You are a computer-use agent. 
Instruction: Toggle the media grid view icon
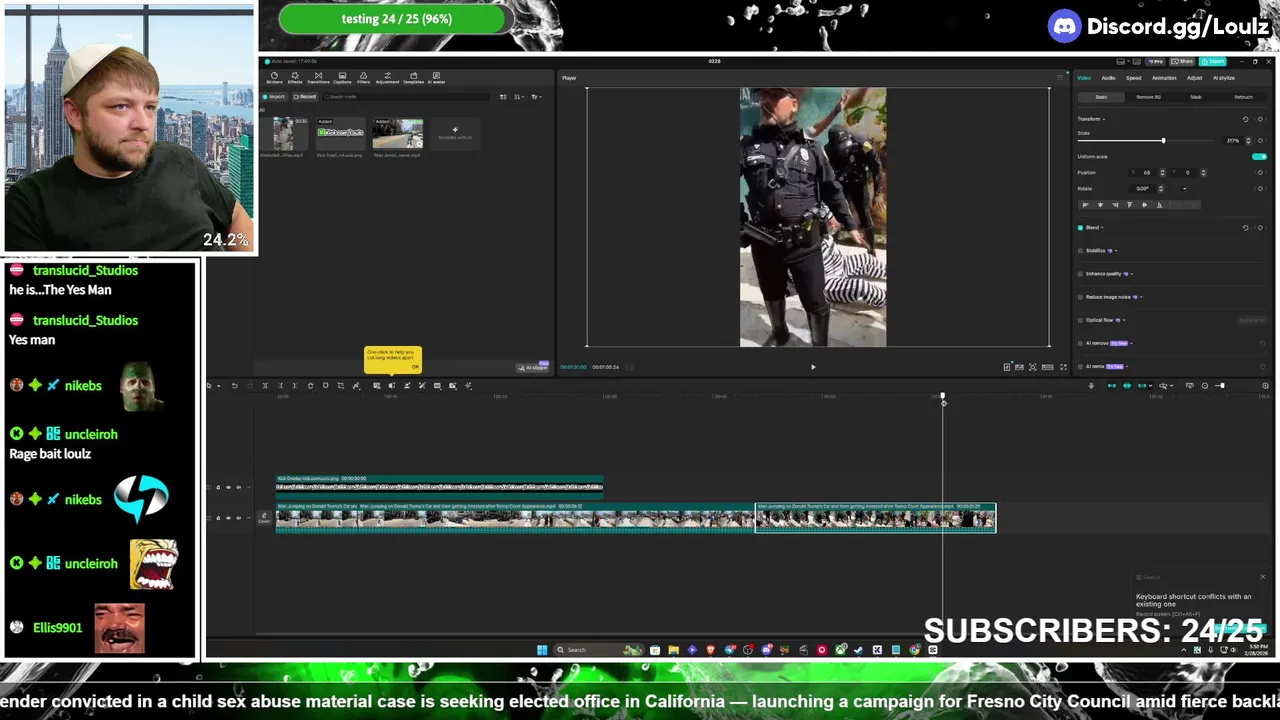[503, 97]
